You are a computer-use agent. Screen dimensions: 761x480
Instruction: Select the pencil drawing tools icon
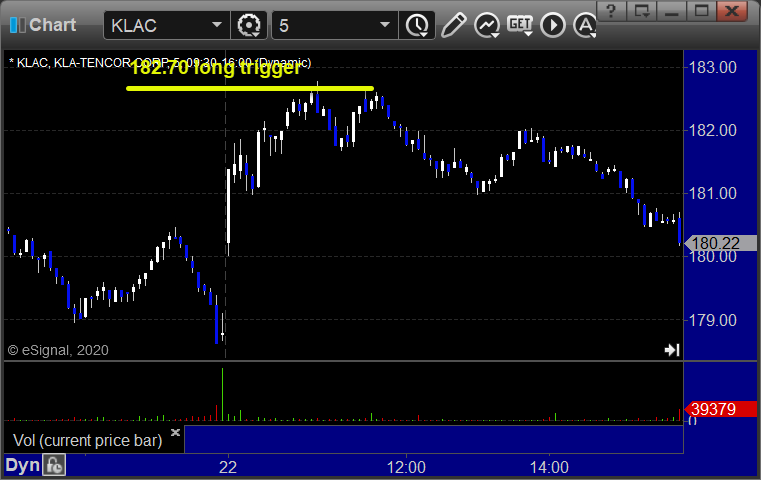[453, 25]
